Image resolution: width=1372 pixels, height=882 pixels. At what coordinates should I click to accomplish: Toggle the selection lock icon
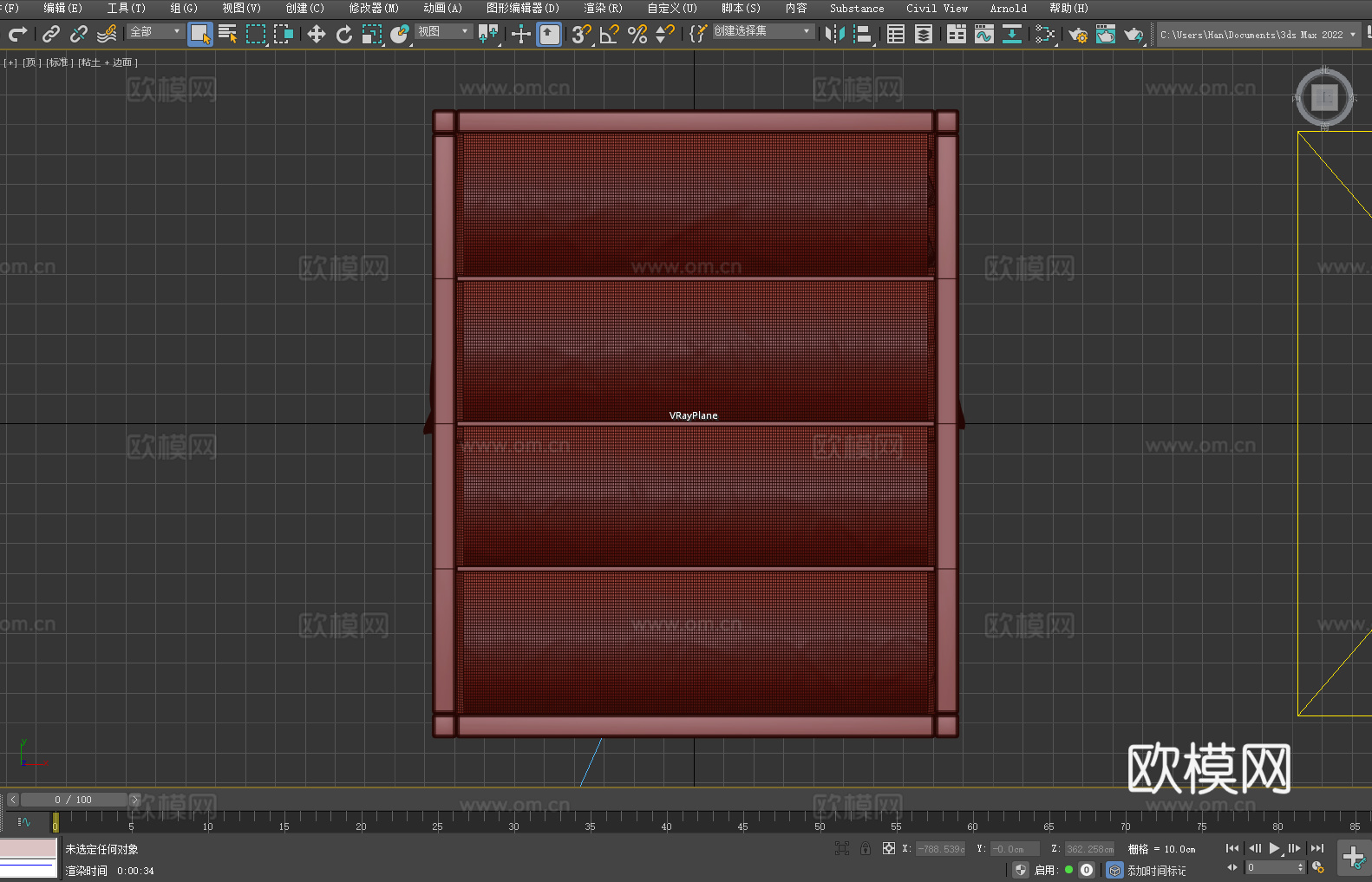[865, 848]
